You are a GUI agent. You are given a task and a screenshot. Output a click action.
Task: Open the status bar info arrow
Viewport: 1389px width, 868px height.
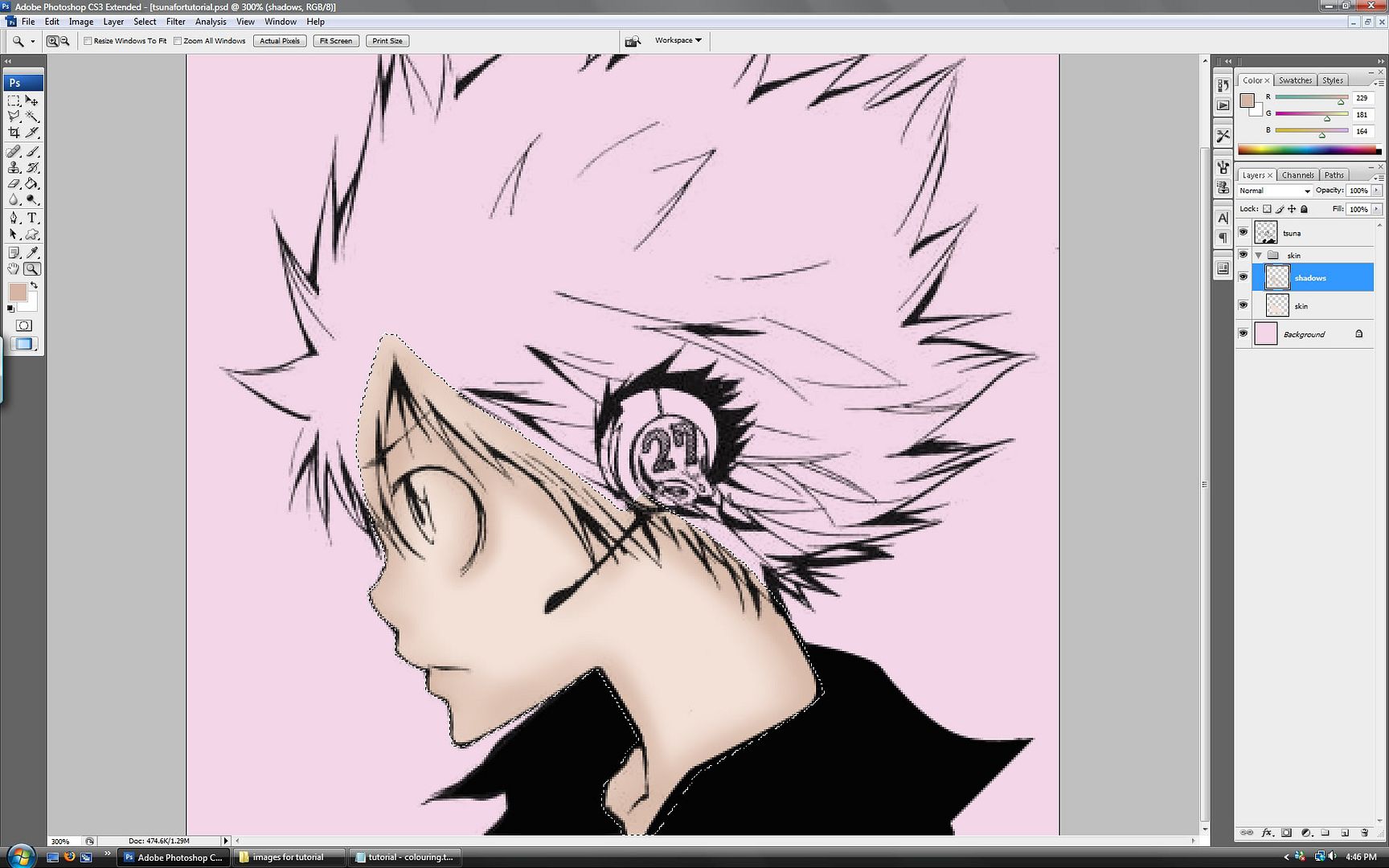coord(226,841)
